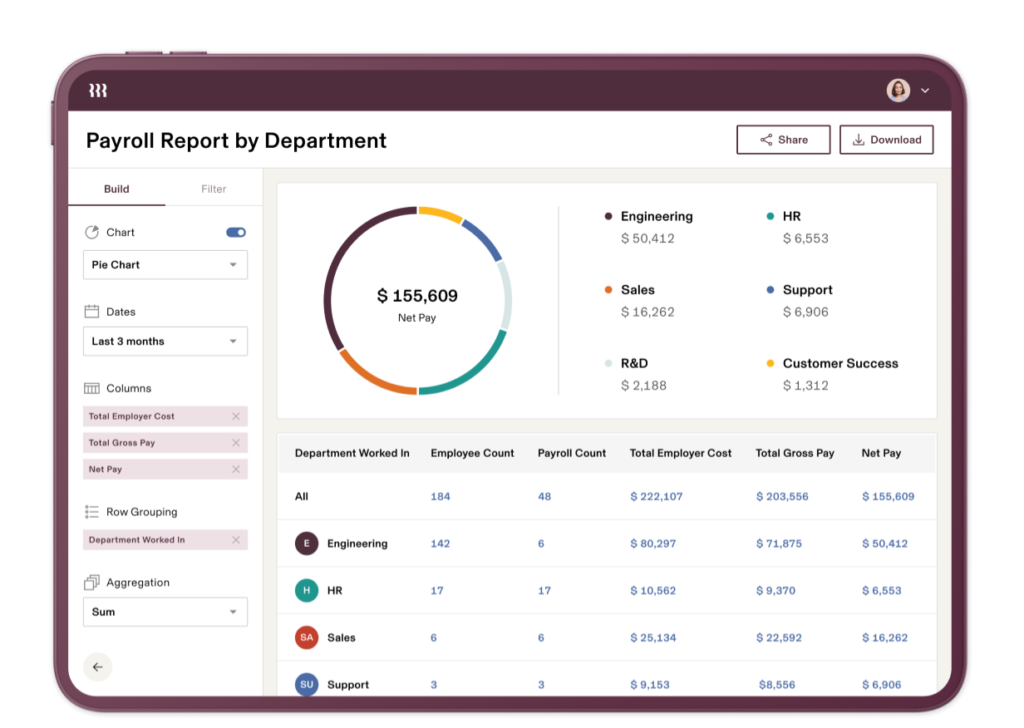Switch to the Filter tab
1024x728 pixels.
coord(213,189)
